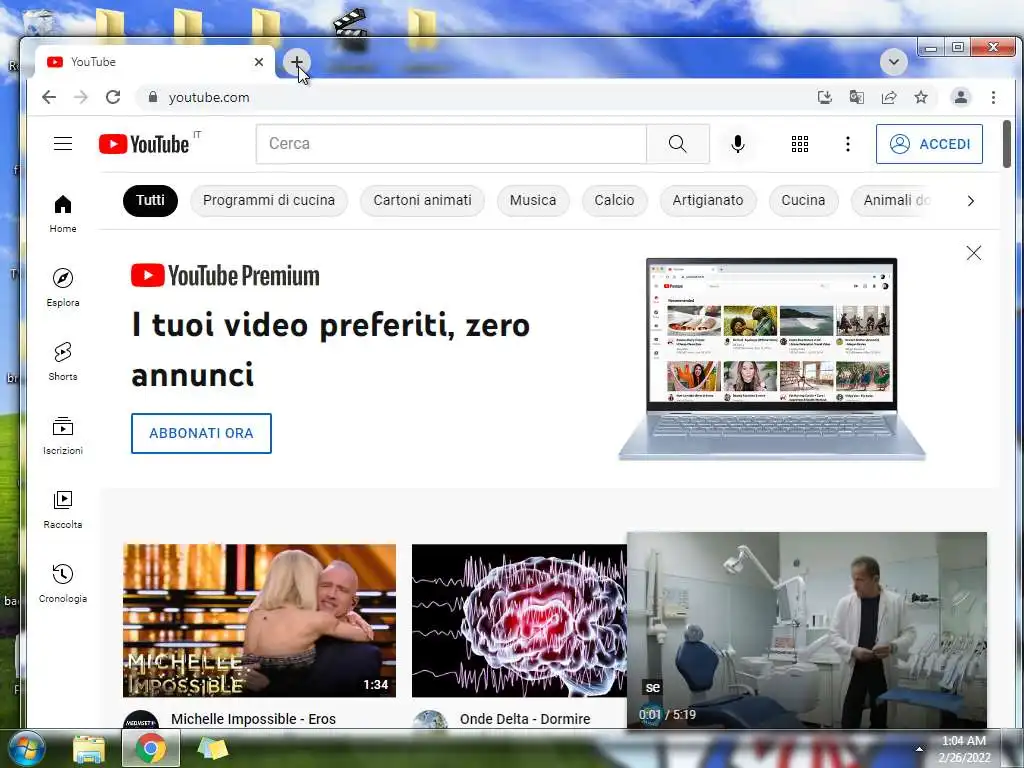Select the Calcio chip

point(614,200)
